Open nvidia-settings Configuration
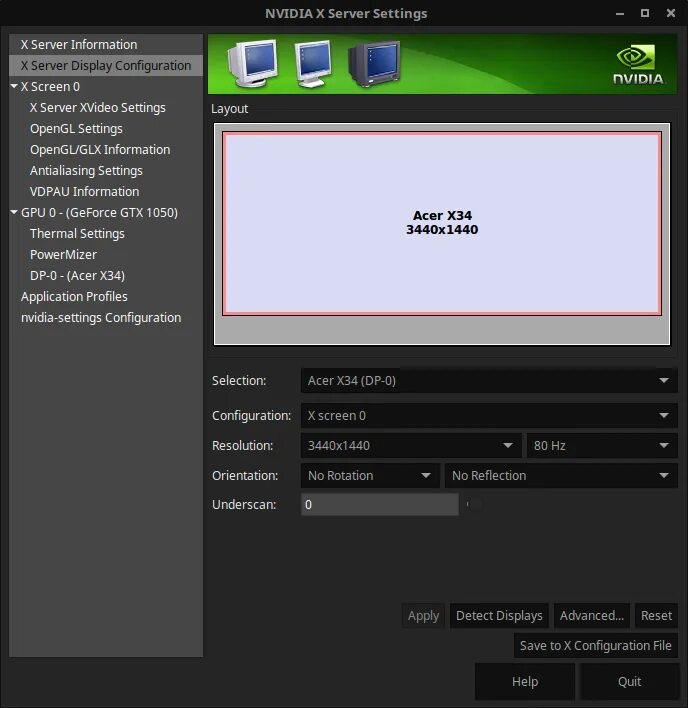688x708 pixels. 101,317
